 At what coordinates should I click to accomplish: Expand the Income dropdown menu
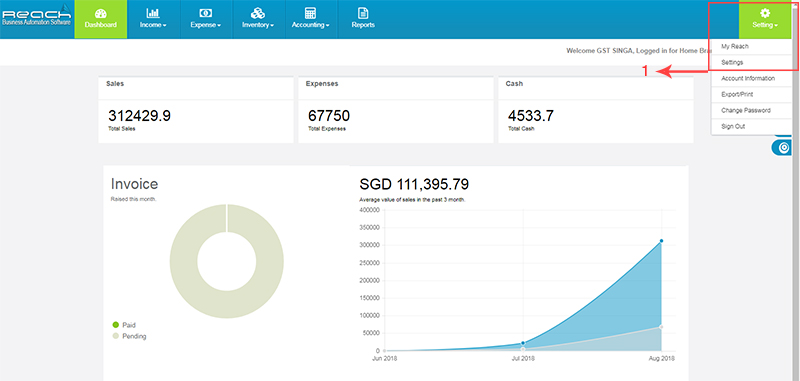click(x=153, y=24)
